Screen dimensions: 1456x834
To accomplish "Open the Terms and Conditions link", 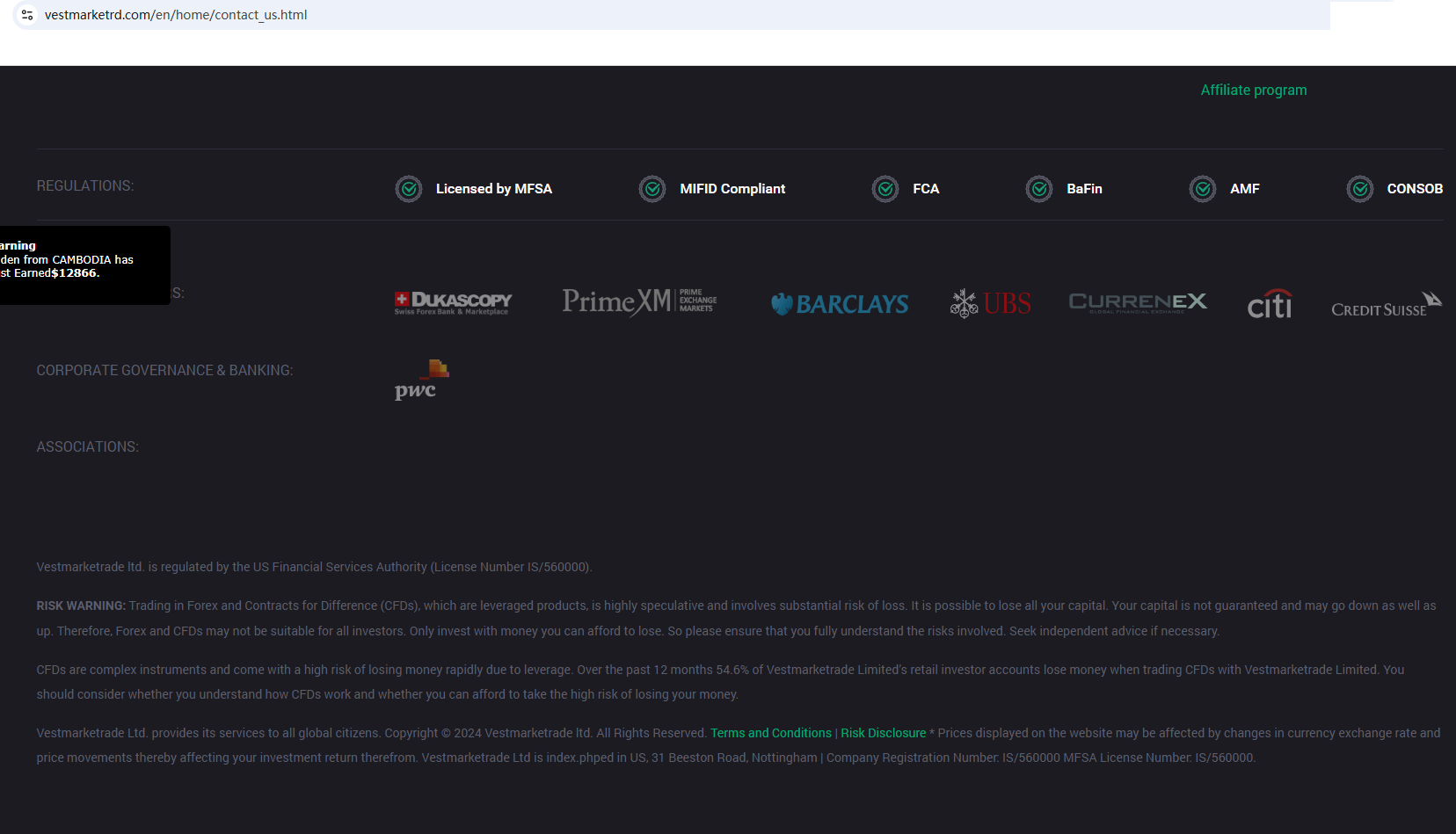I will point(771,733).
